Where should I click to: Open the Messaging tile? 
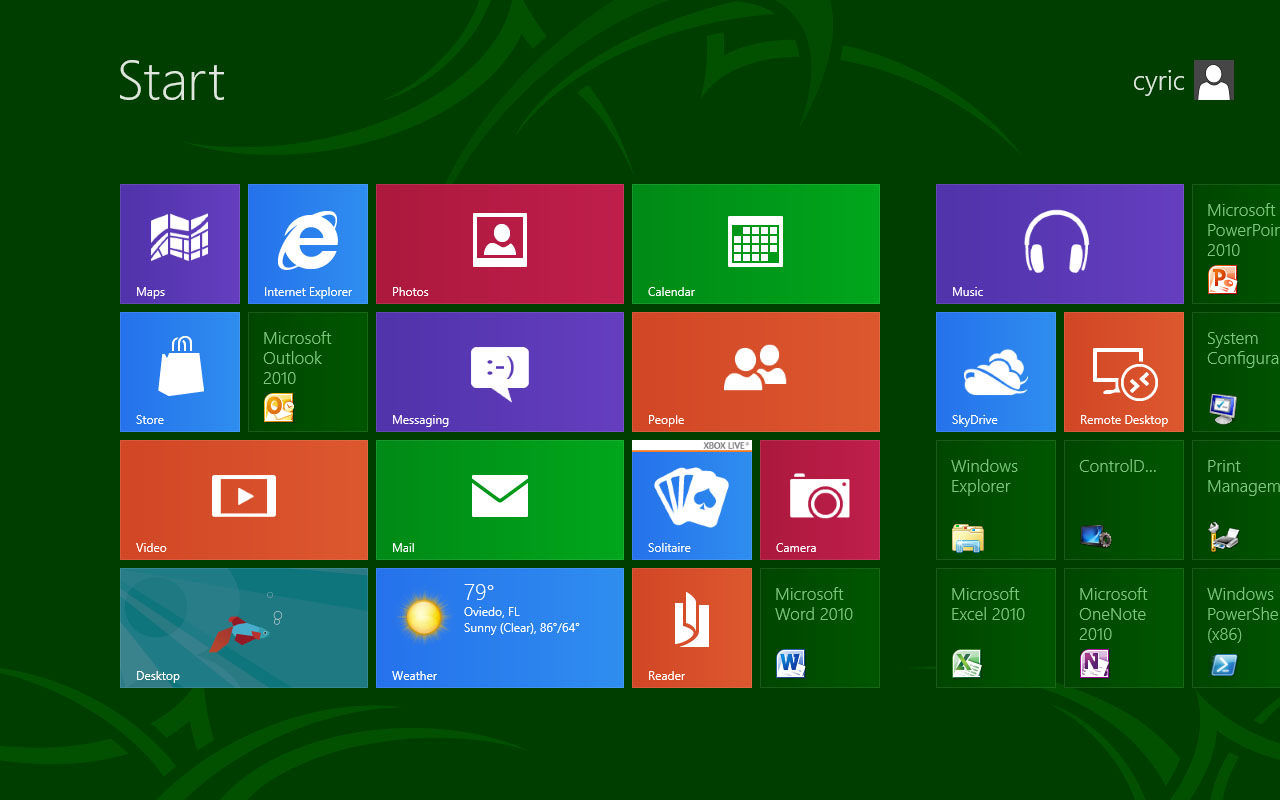click(500, 372)
